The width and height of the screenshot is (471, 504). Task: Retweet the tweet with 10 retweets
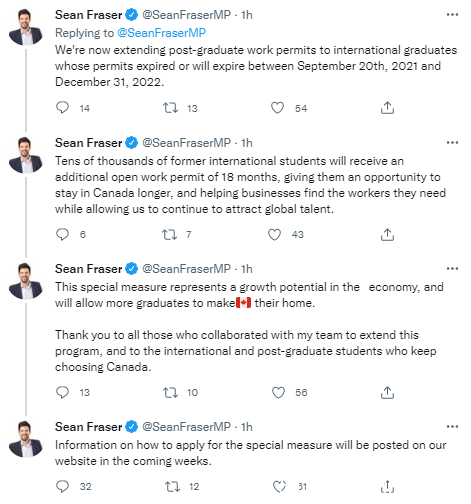(170, 393)
